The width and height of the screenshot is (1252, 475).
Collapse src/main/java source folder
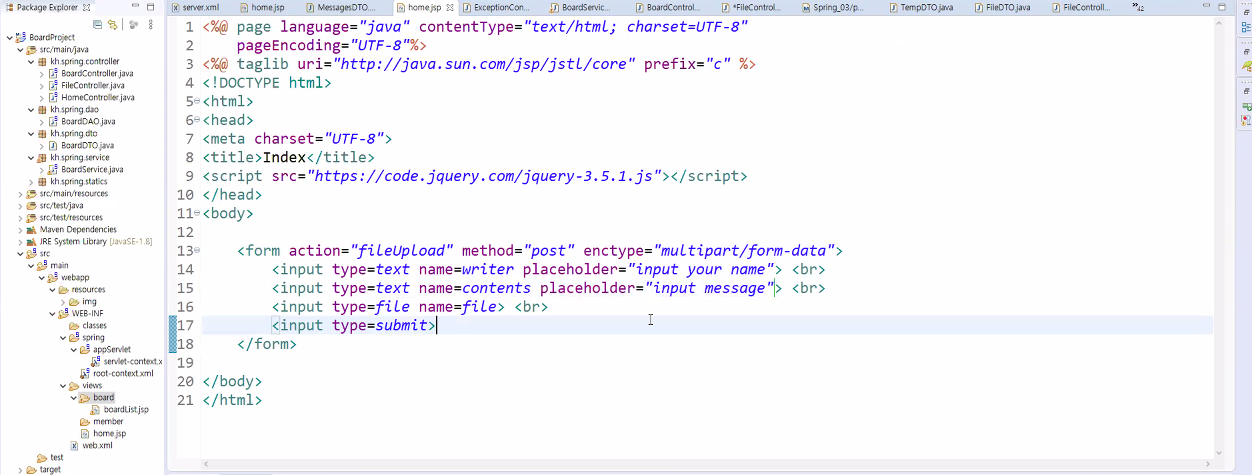[x=19, y=49]
